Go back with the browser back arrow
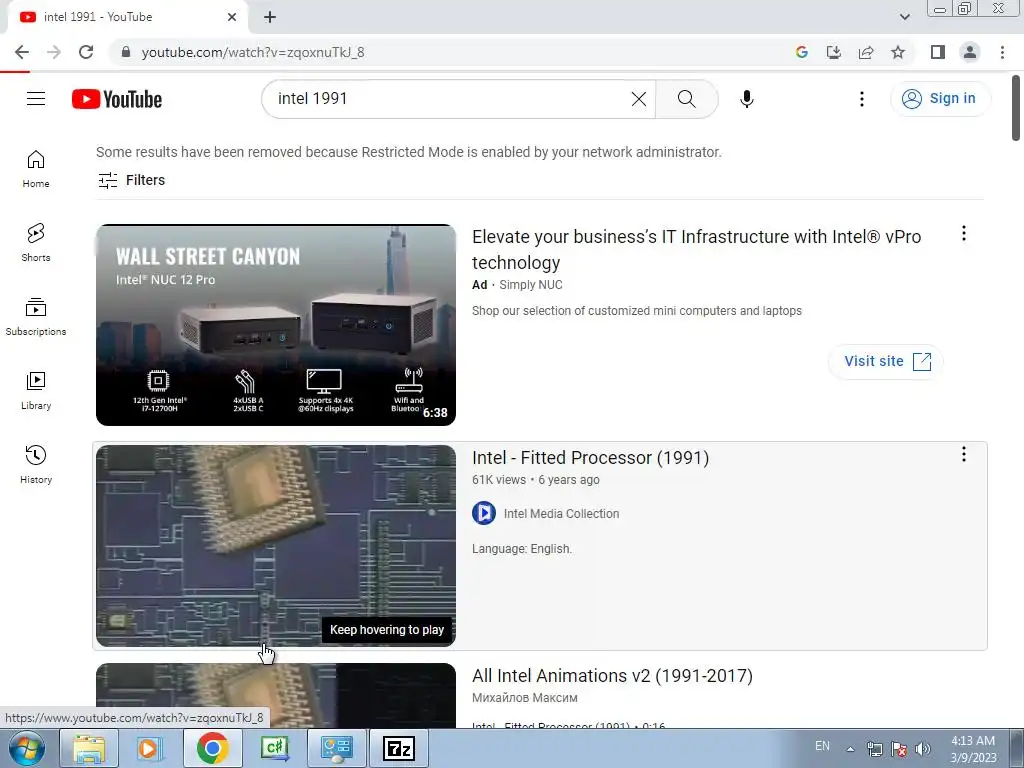The width and height of the screenshot is (1024, 768). pyautogui.click(x=22, y=52)
